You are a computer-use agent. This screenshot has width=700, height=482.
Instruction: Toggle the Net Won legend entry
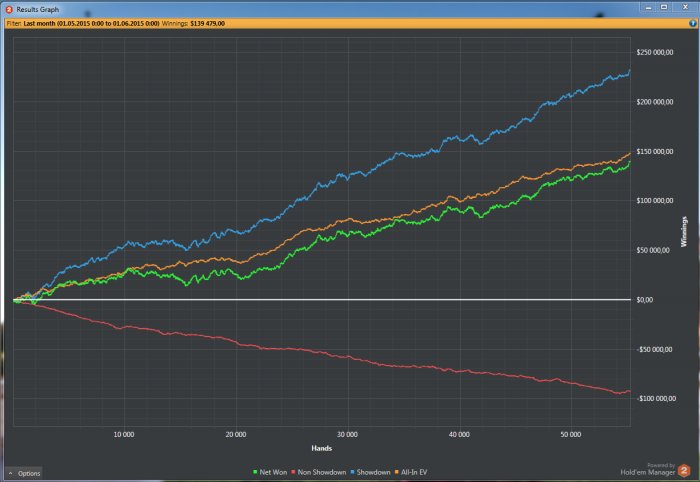(x=270, y=472)
